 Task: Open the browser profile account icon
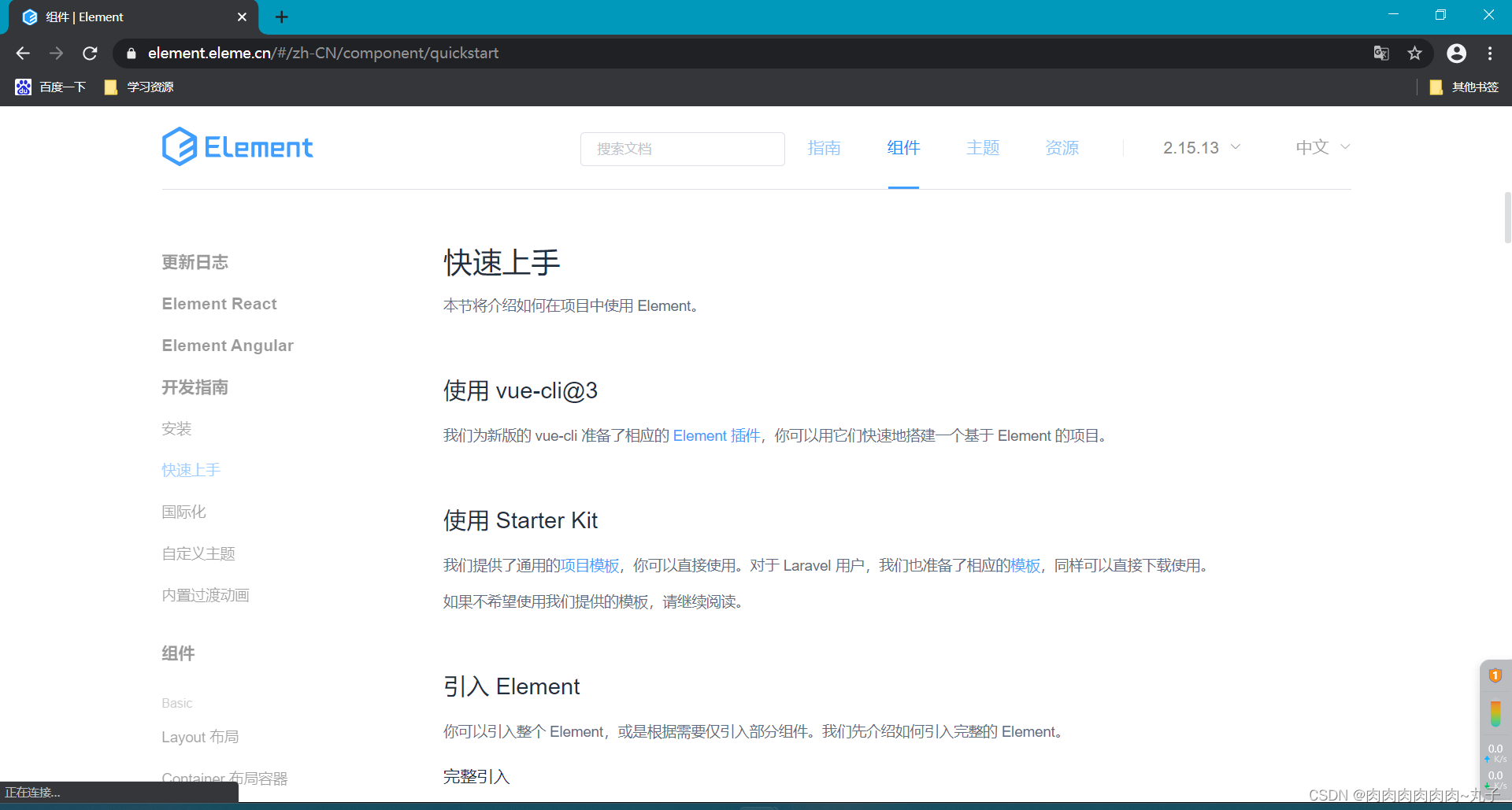click(1456, 53)
